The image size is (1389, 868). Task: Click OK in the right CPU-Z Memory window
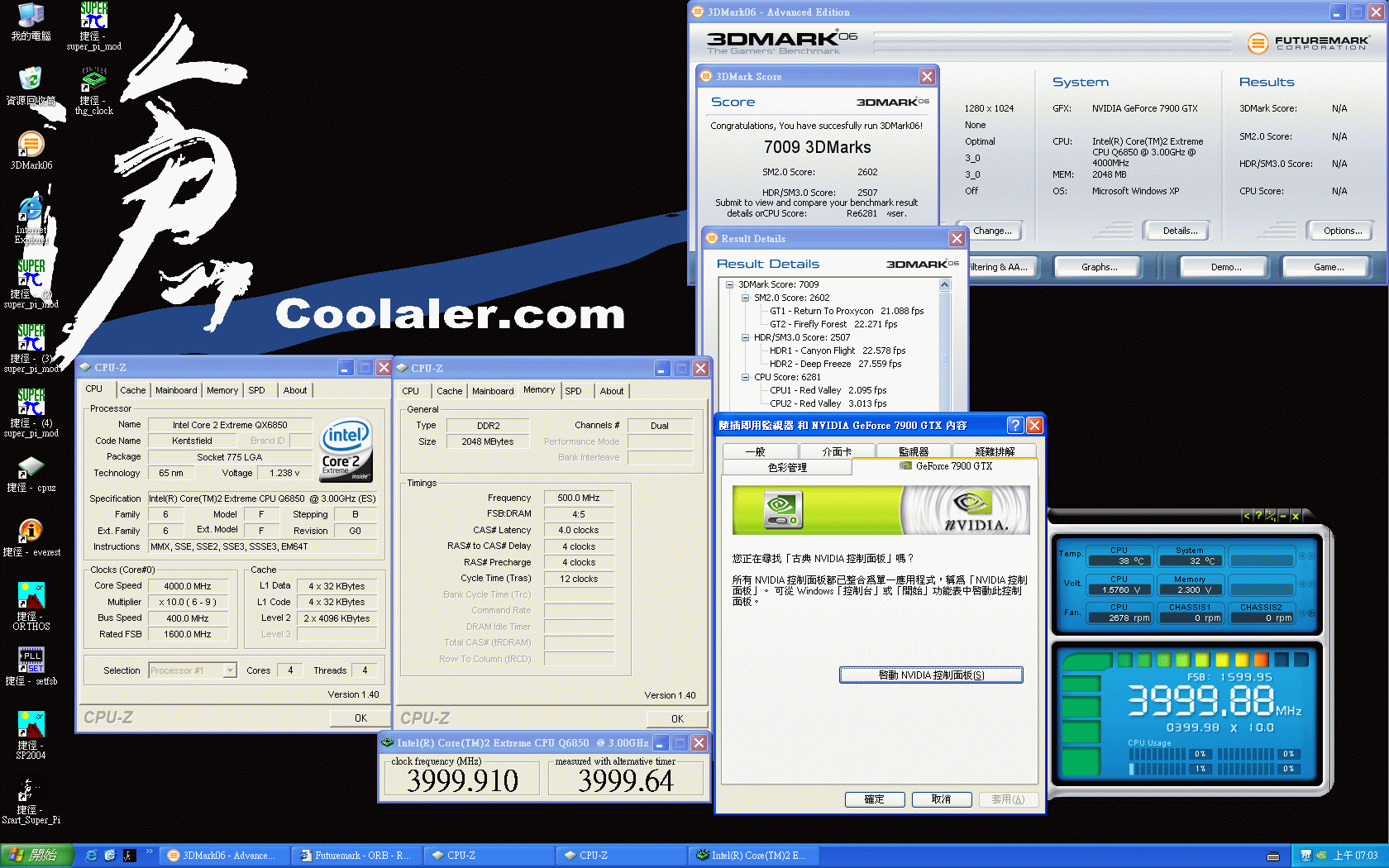[677, 718]
